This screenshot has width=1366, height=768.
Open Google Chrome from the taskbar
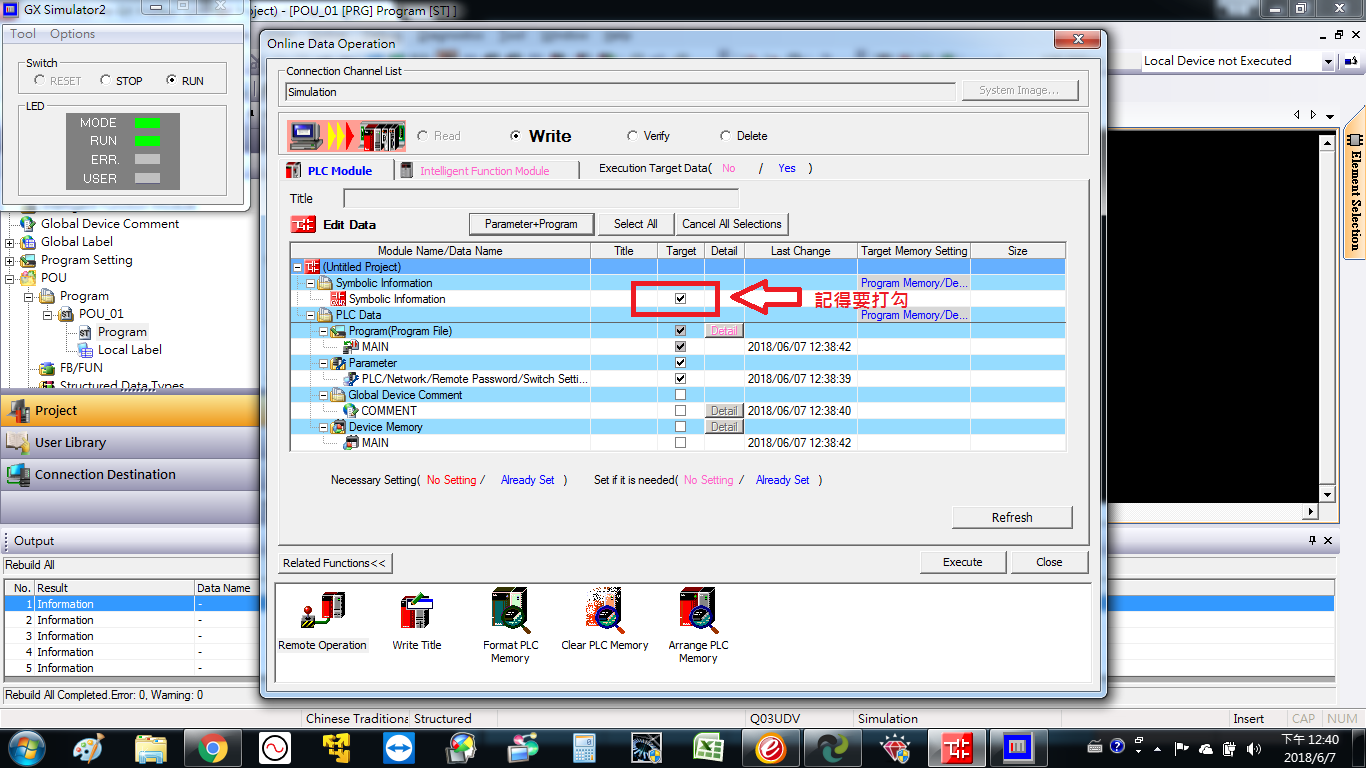[211, 747]
